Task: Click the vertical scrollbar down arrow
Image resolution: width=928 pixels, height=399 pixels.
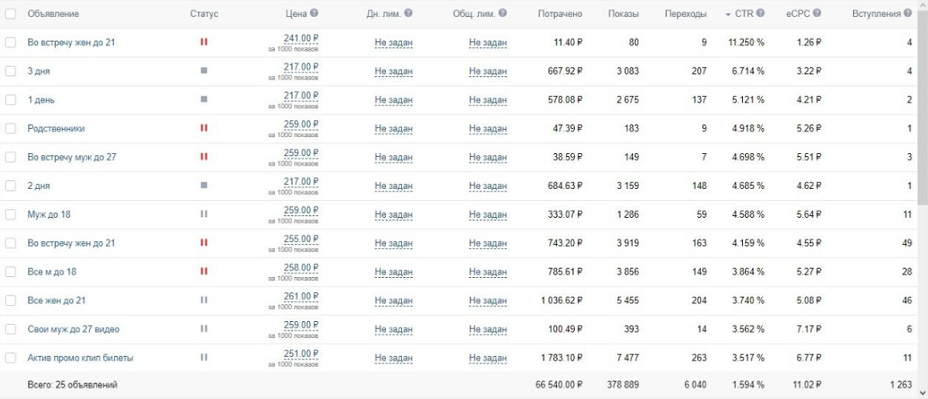Action: click(x=923, y=392)
